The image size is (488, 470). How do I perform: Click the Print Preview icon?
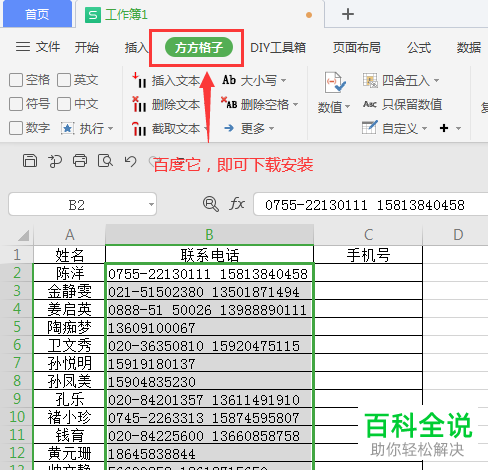click(105, 161)
